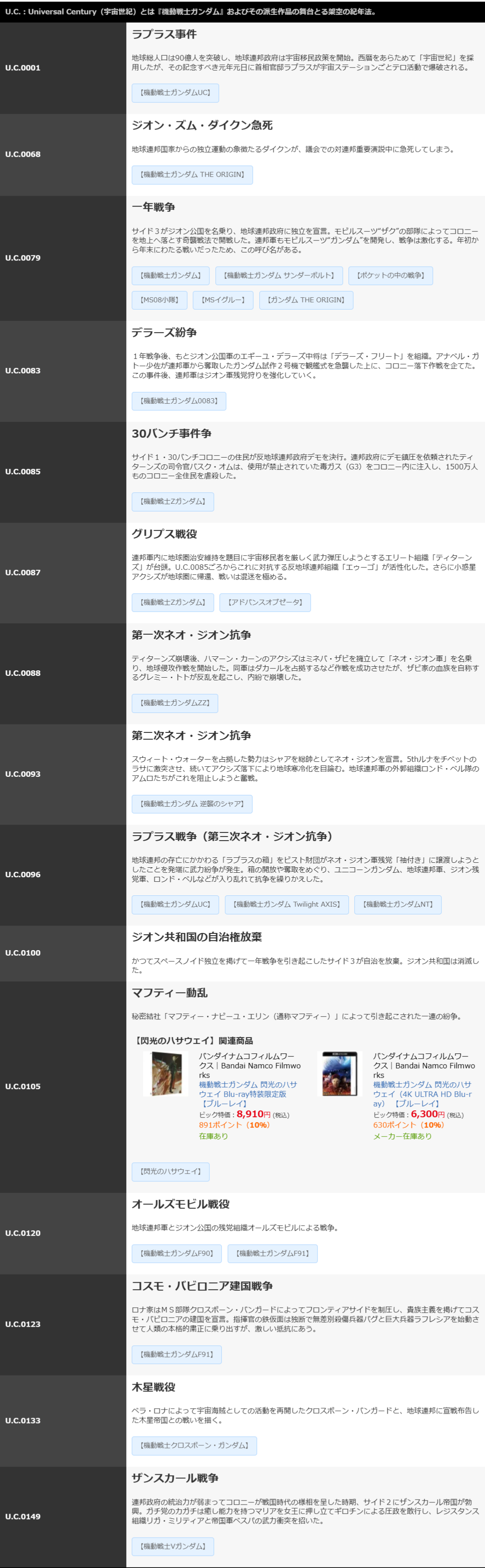This screenshot has width=485, height=1568.
Task: Select the MSイグルー tag
Action: tap(223, 300)
